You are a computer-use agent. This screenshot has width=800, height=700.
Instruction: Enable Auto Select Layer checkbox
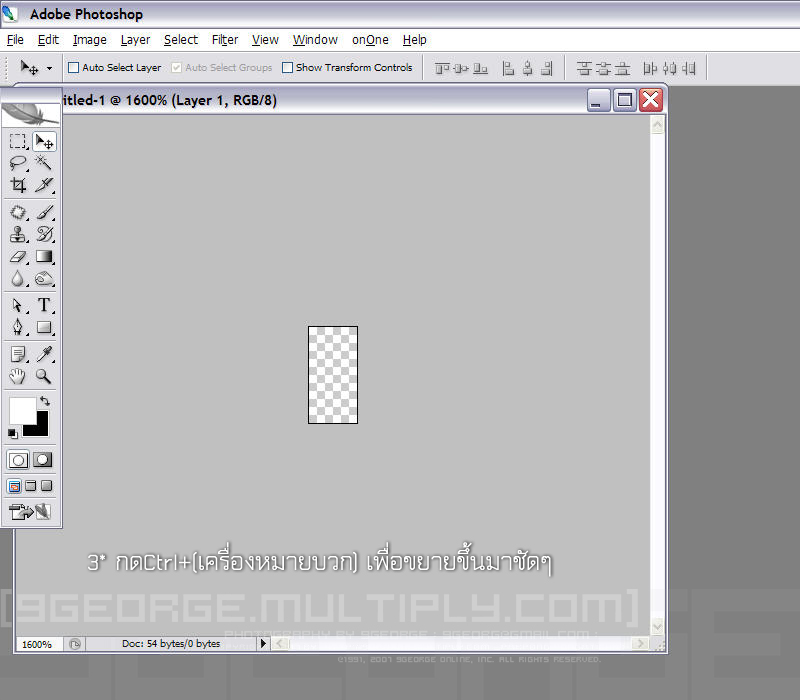[x=73, y=67]
